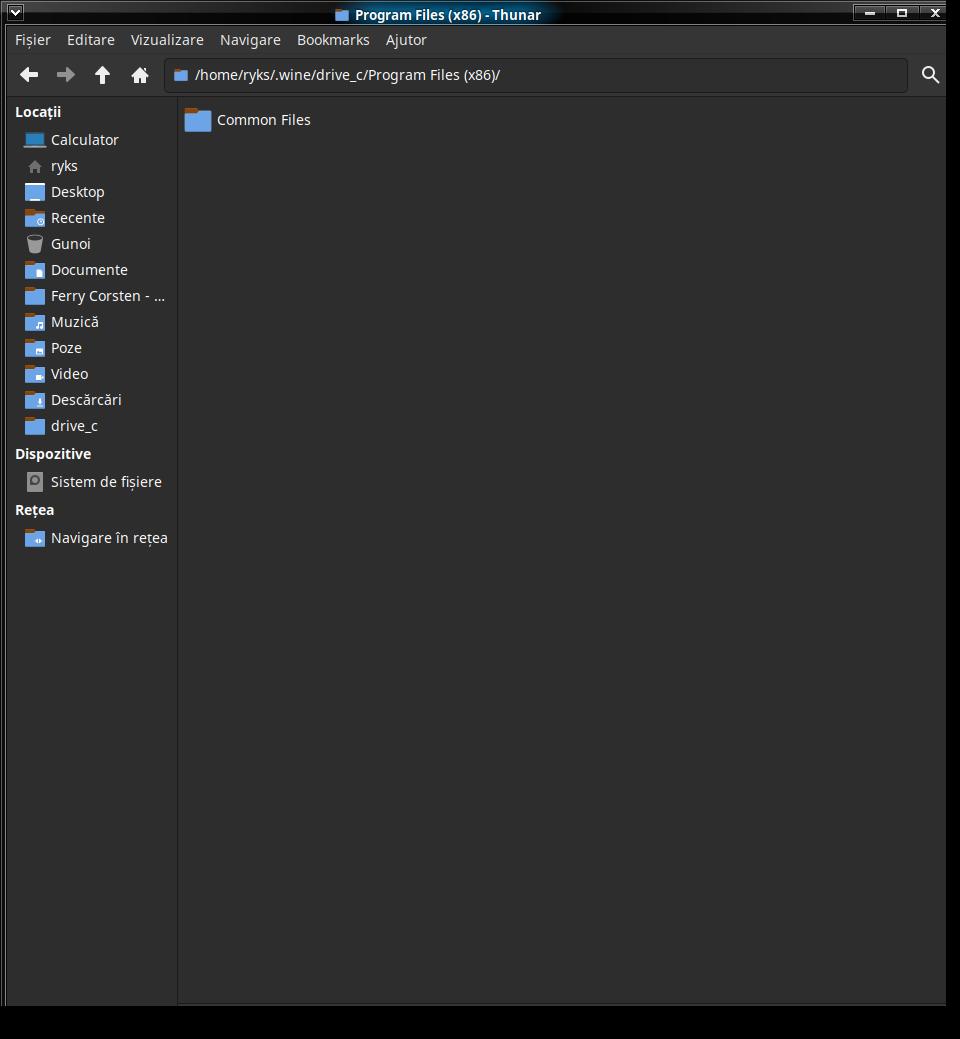Open the Recente location label
The height and width of the screenshot is (1039, 960).
(78, 218)
